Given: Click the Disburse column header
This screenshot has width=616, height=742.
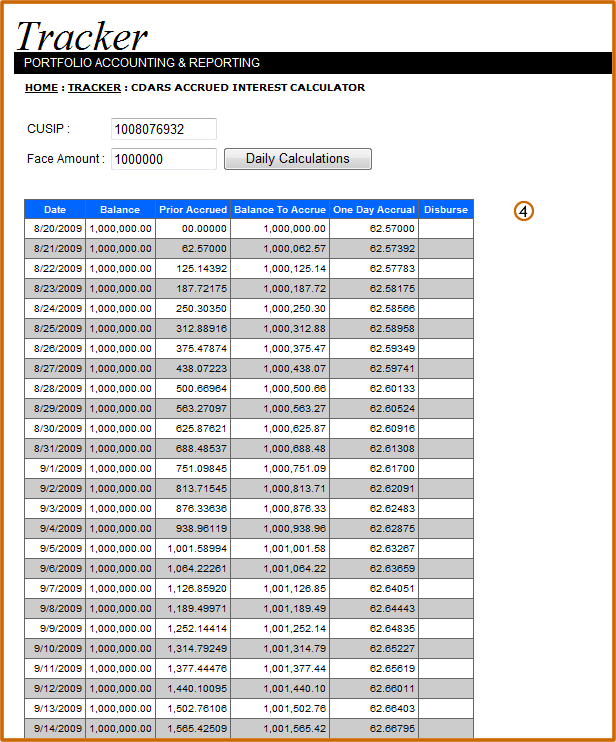Looking at the screenshot, I should [x=446, y=209].
